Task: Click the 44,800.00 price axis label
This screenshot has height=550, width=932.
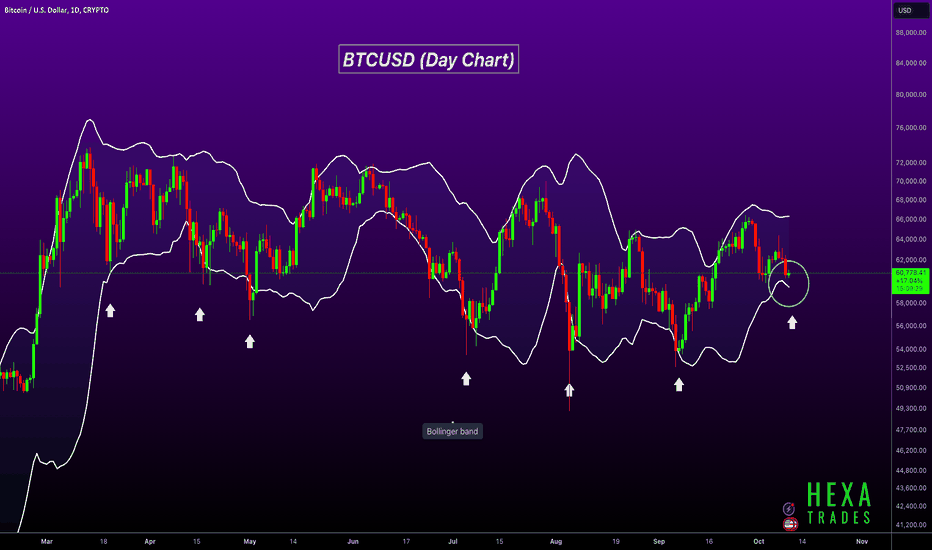Action: [x=911, y=470]
